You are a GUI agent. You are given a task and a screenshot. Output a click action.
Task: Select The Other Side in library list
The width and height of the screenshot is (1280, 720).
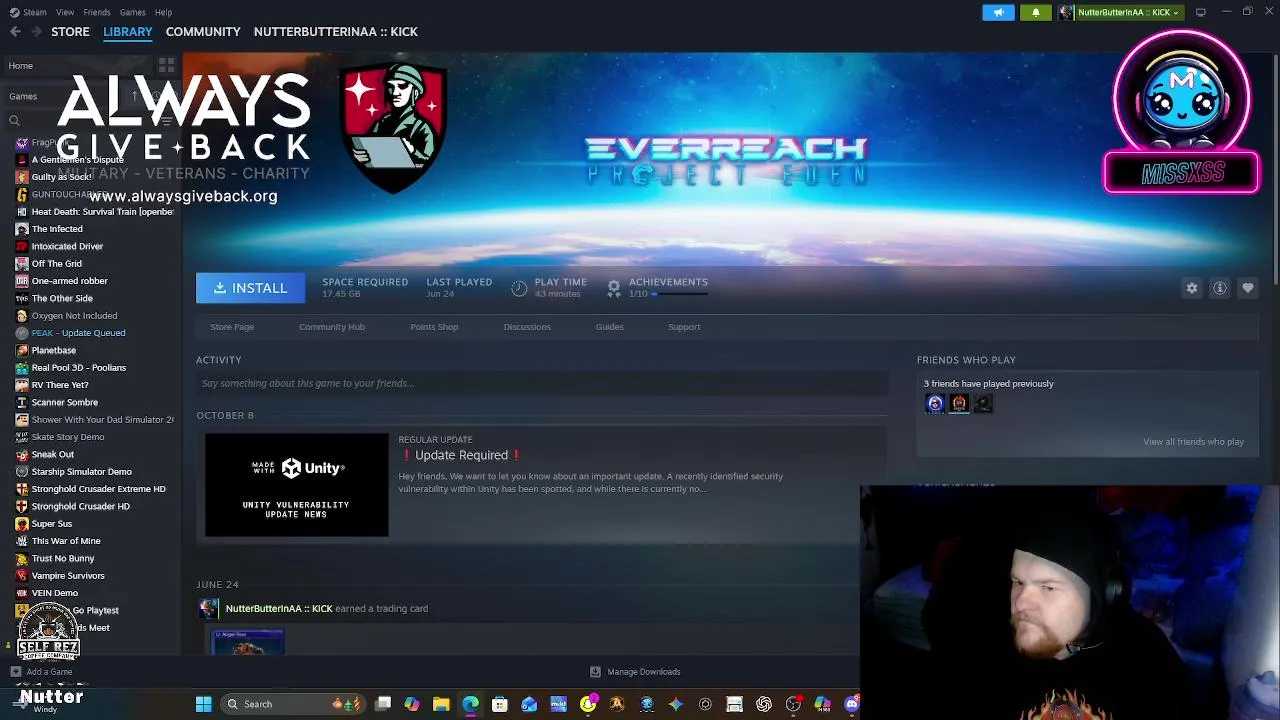pyautogui.click(x=62, y=298)
